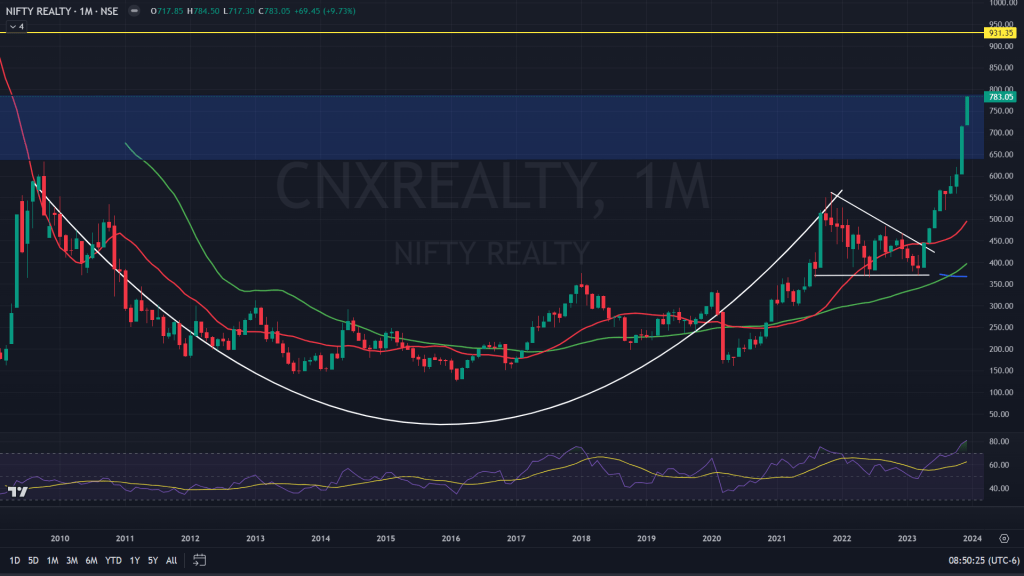
Task: Click the green 783.05 current price label
Action: [1002, 97]
